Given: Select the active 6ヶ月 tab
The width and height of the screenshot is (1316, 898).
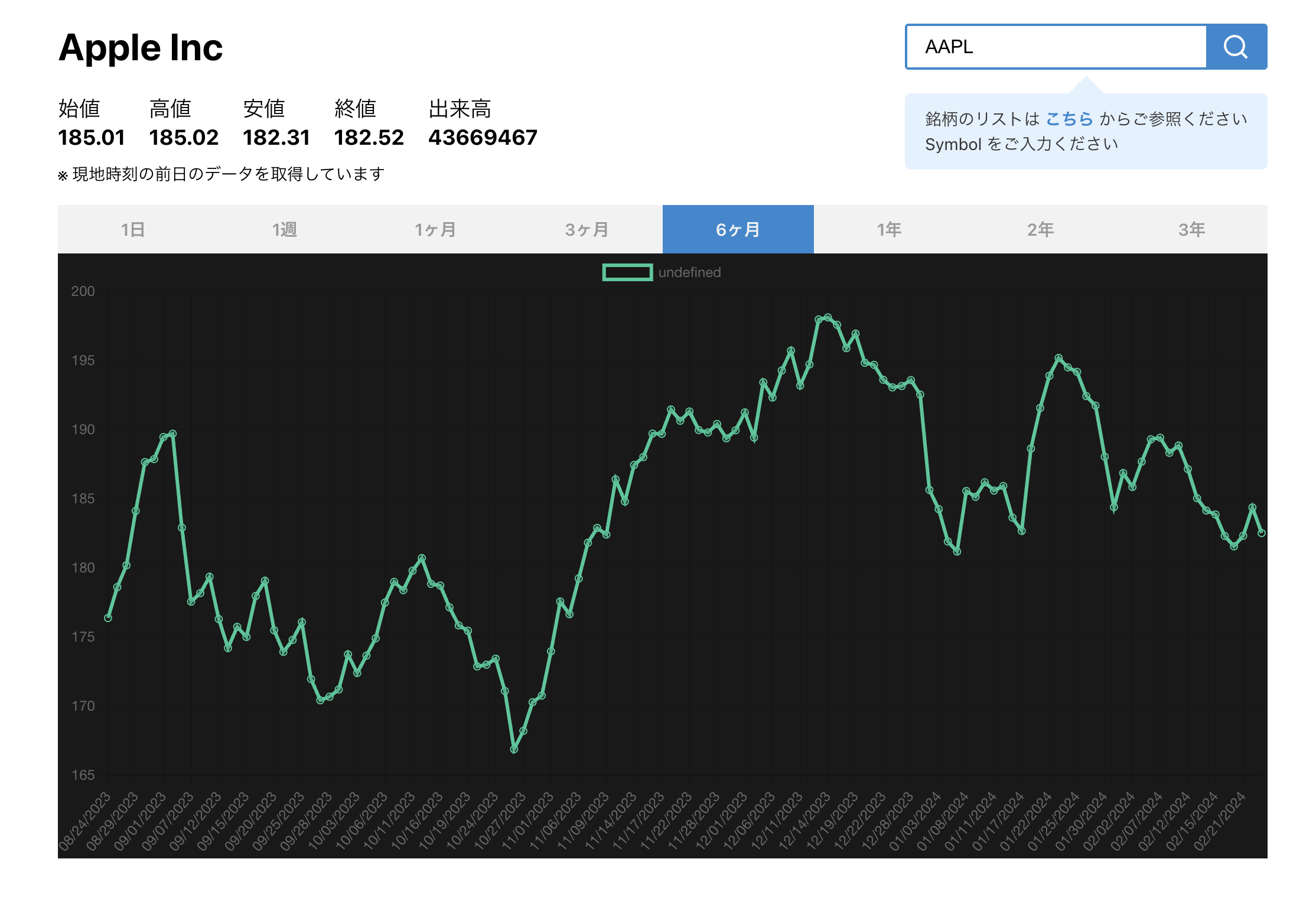Looking at the screenshot, I should pos(738,229).
